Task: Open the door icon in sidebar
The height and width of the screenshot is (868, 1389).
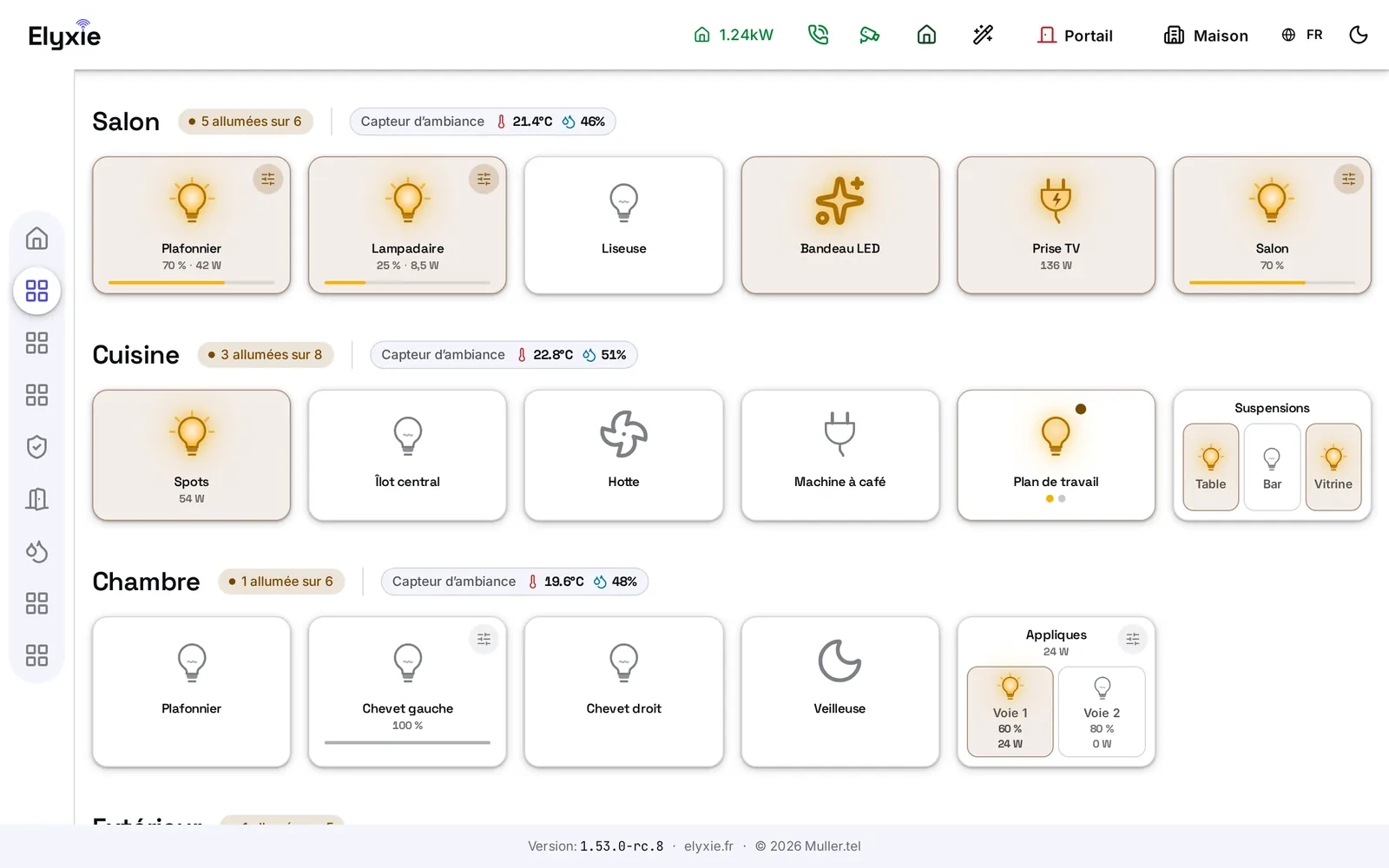Action: (36, 499)
